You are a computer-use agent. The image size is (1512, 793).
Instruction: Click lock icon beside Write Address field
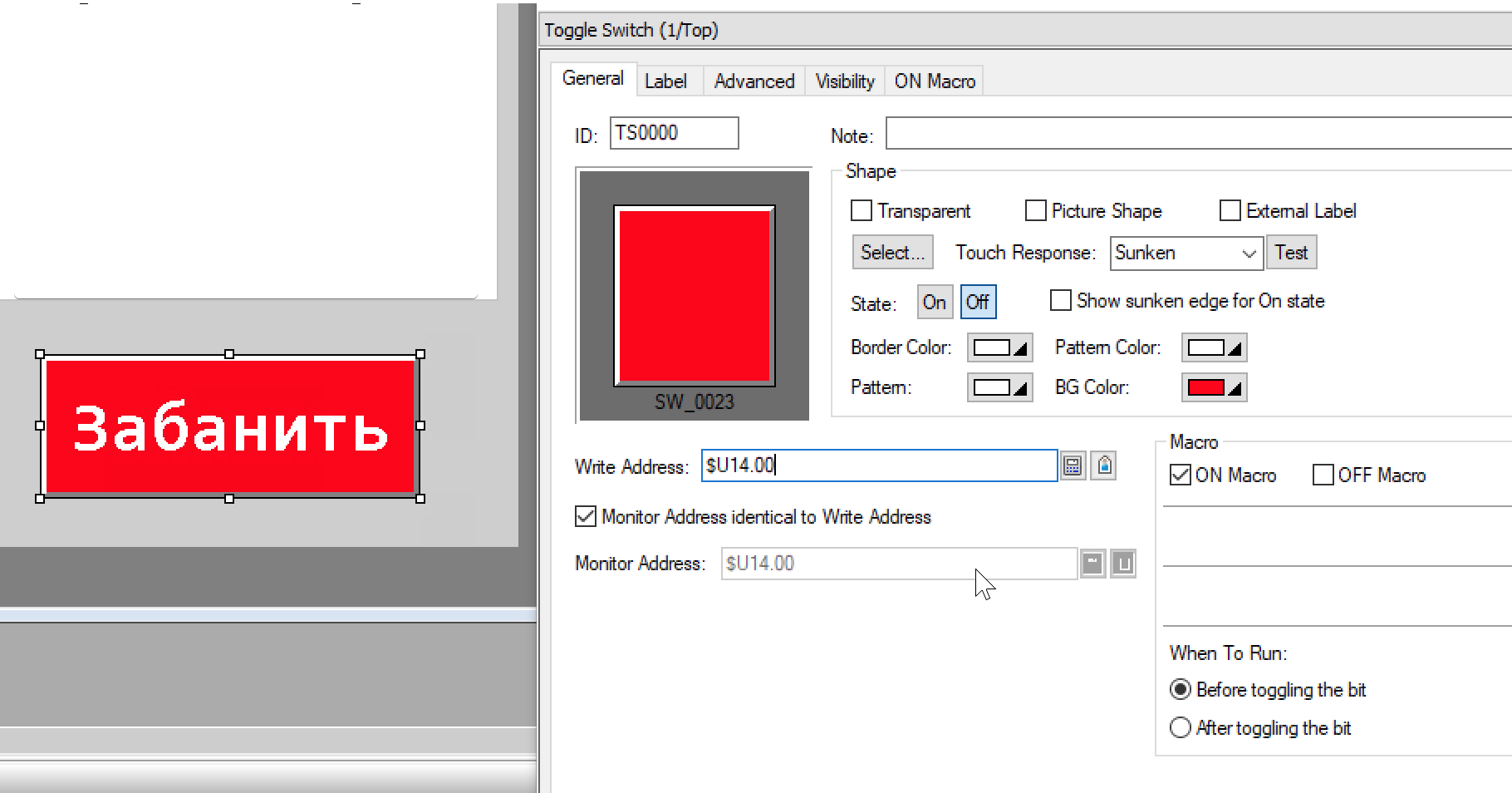pyautogui.click(x=1104, y=465)
